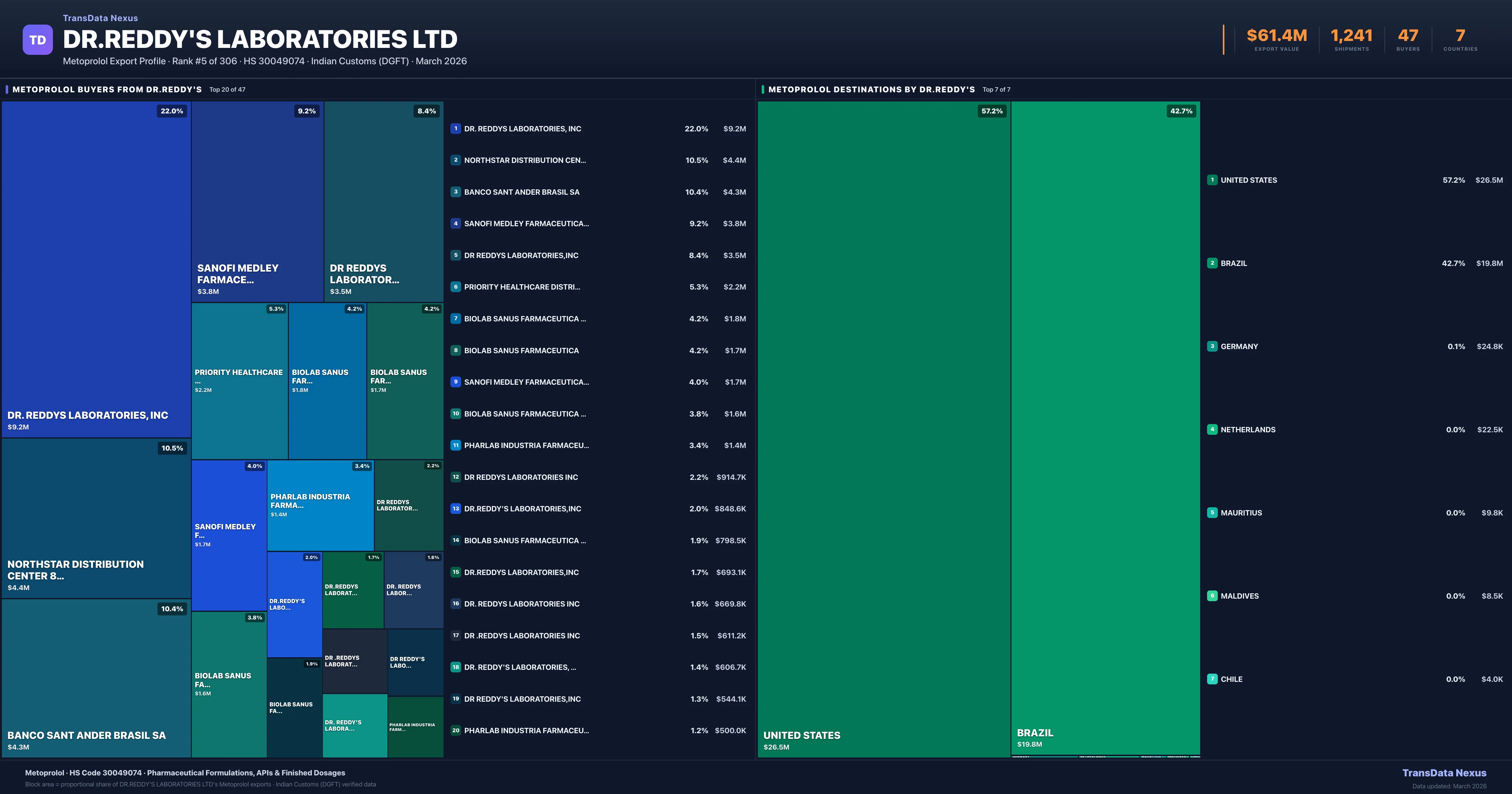Image resolution: width=1512 pixels, height=794 pixels.
Task: Click rank 11 badge next to Pharlab Industria
Action: point(455,445)
